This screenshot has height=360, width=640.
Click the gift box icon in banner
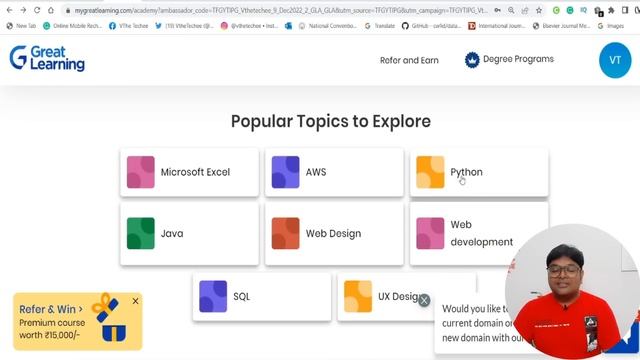(110, 318)
